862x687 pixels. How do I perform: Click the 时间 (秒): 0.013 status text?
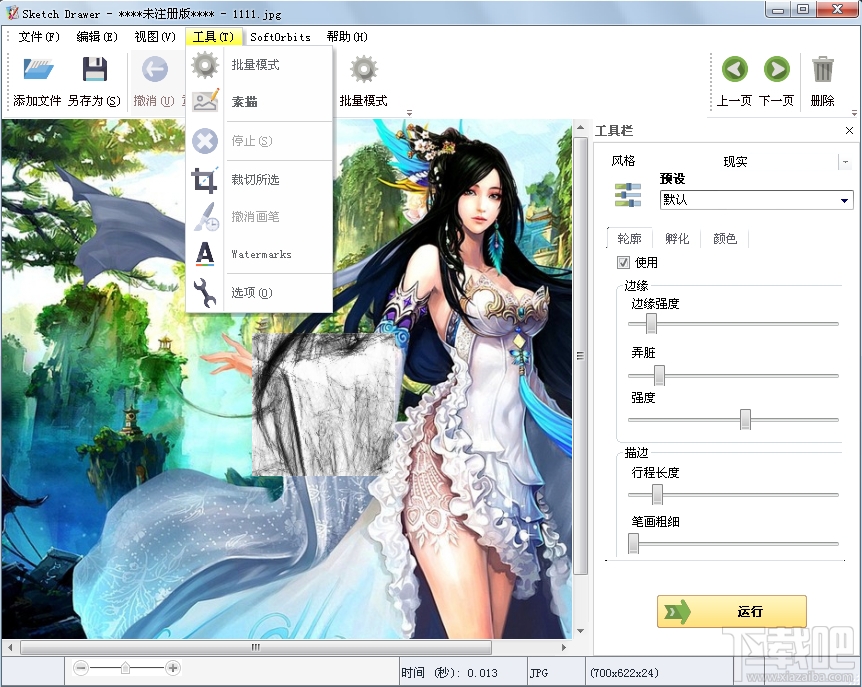click(x=449, y=673)
